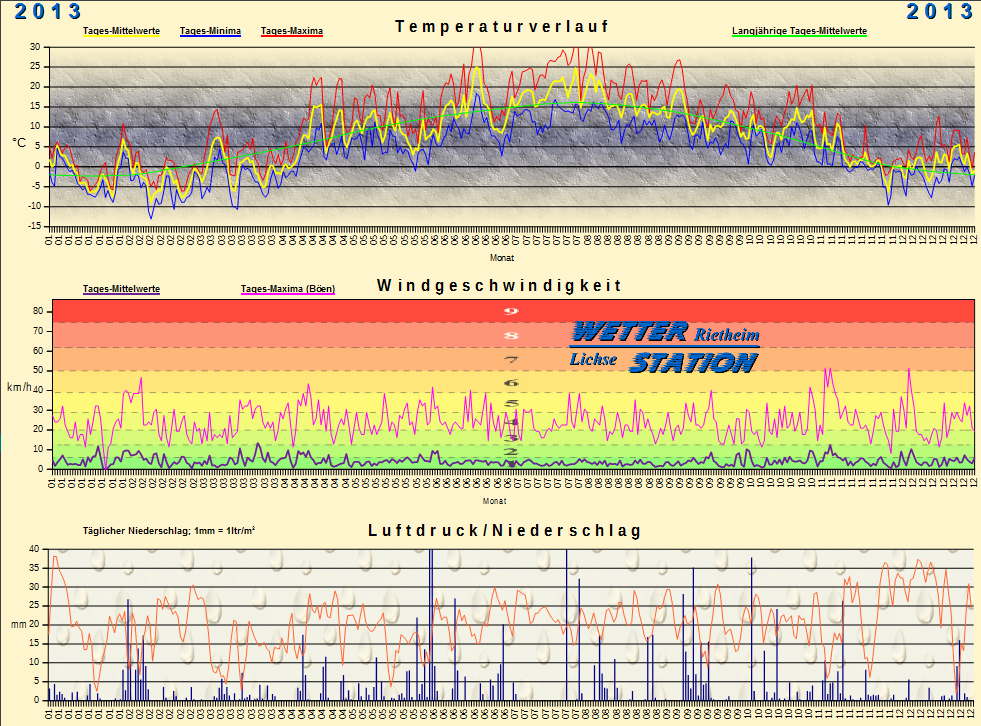
Task: Click the green Langjährige Tages-Mittelwerte legend entry
Action: coord(799,32)
